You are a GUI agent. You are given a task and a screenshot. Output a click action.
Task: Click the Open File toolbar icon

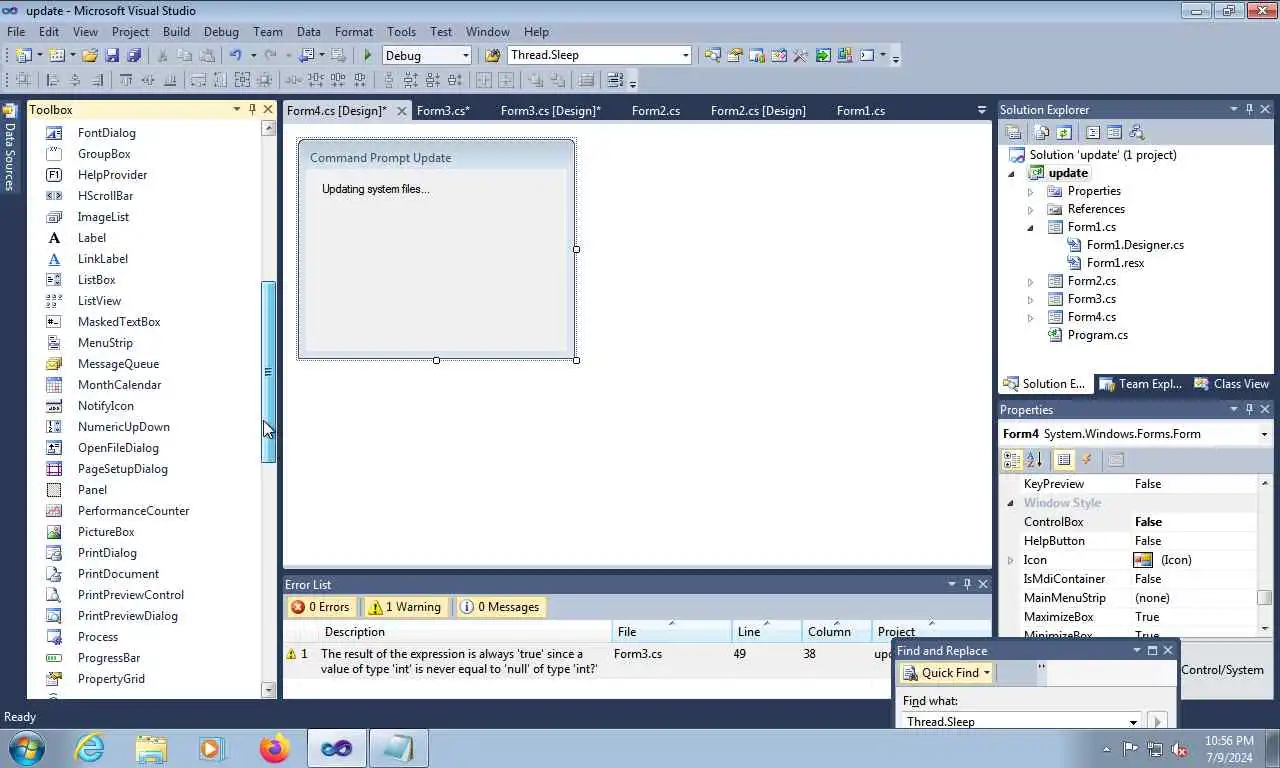(x=90, y=56)
